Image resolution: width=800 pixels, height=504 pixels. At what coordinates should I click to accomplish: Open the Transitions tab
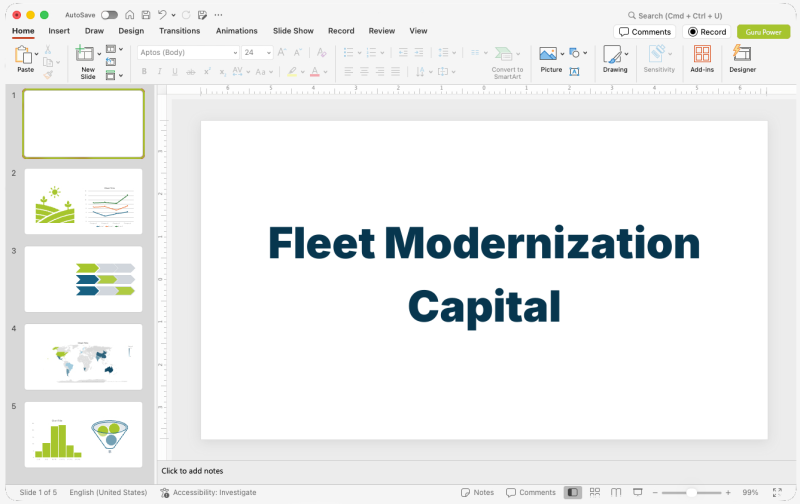tap(180, 31)
